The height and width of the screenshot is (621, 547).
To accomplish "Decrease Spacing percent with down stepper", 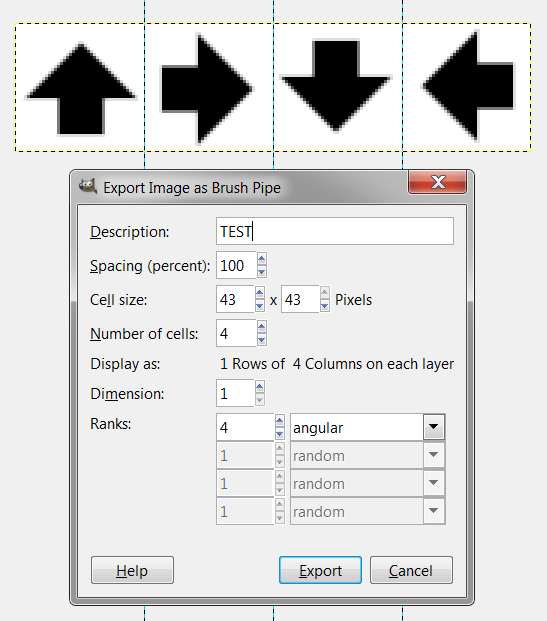I will [261, 272].
